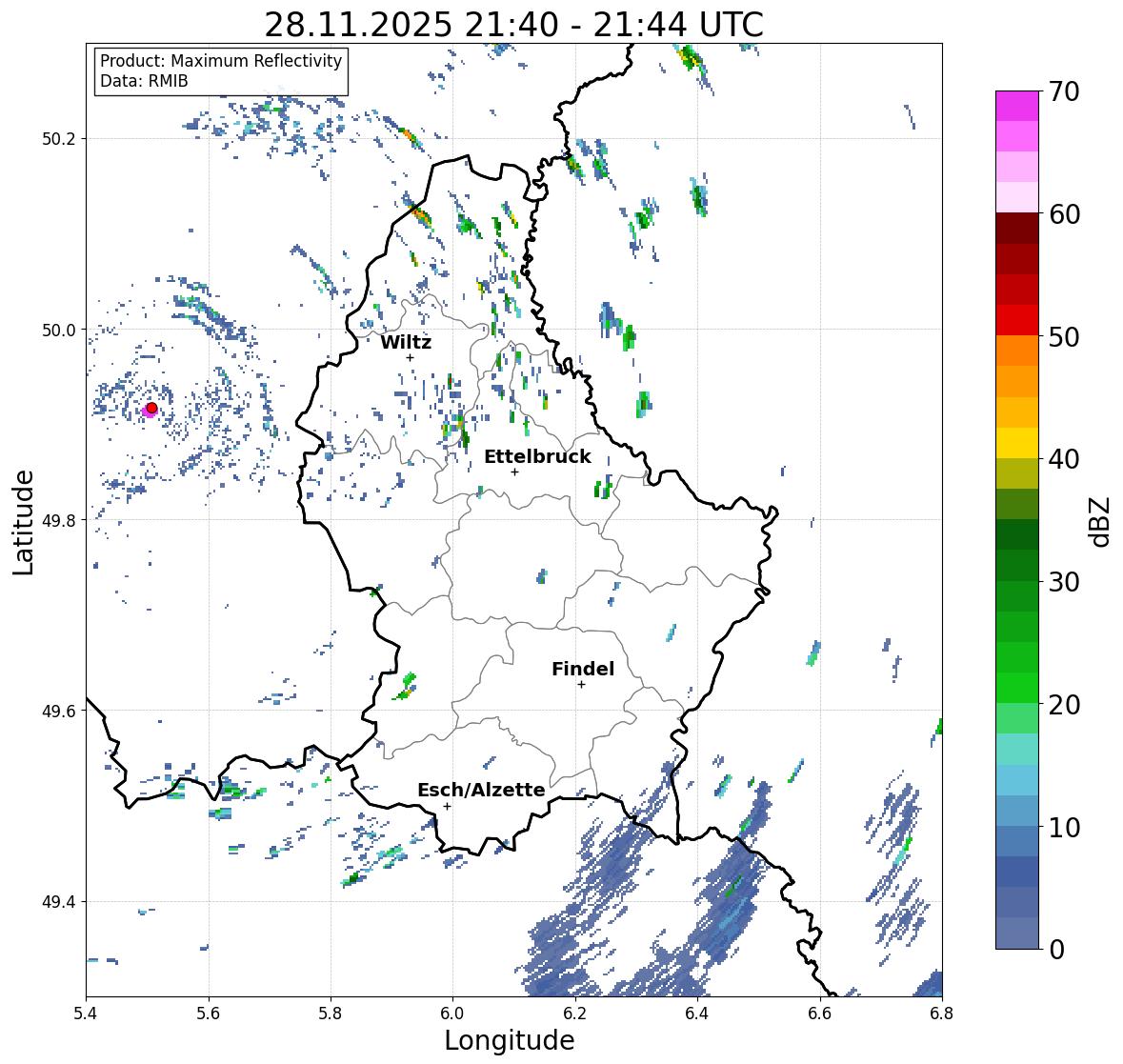Click the red dot marker near longitude 5.5
This screenshot has height=1064, width=1123.
[151, 408]
